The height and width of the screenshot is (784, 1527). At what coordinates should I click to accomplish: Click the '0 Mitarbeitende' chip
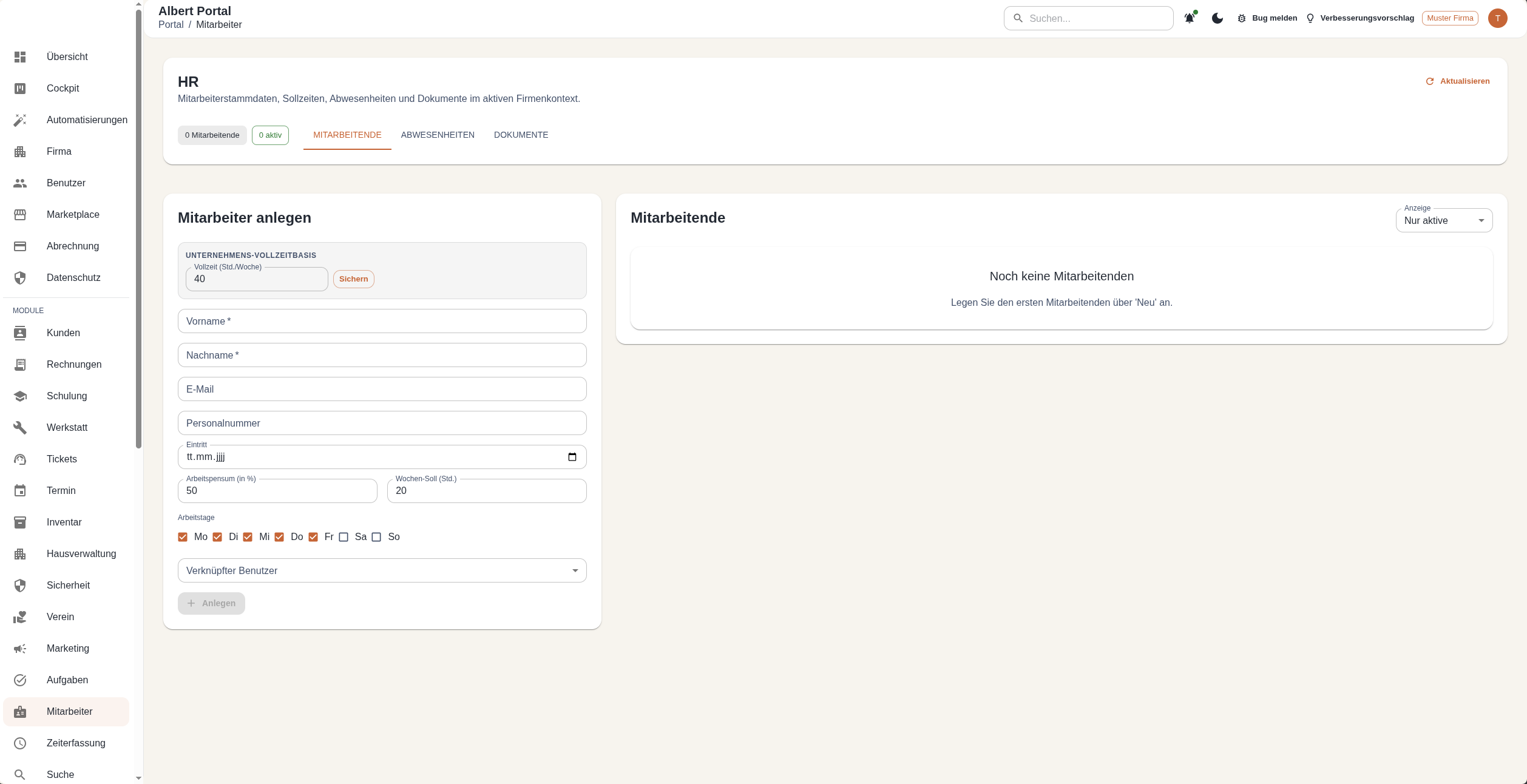tap(212, 135)
